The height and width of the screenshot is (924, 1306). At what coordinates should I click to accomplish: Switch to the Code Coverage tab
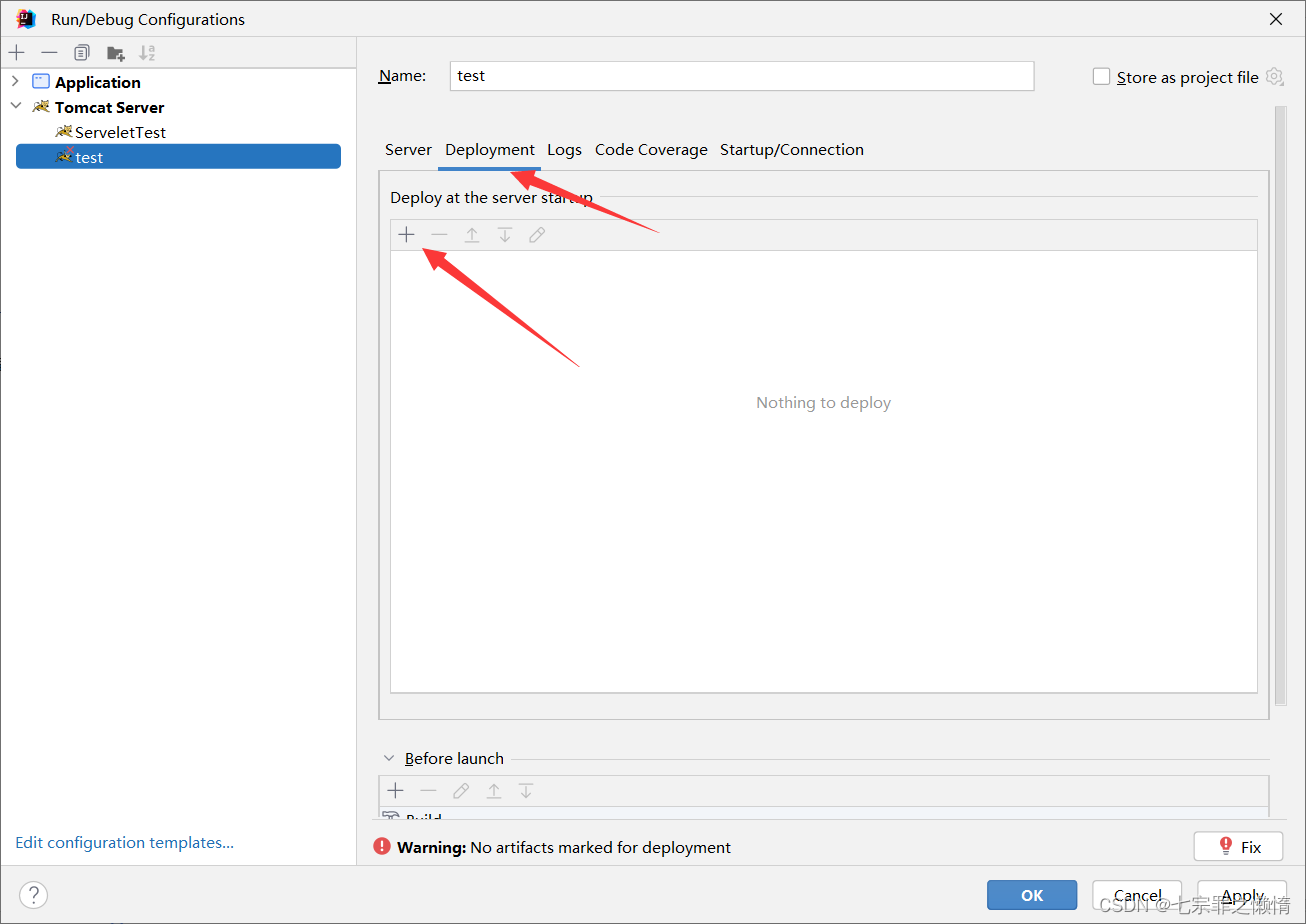point(651,150)
